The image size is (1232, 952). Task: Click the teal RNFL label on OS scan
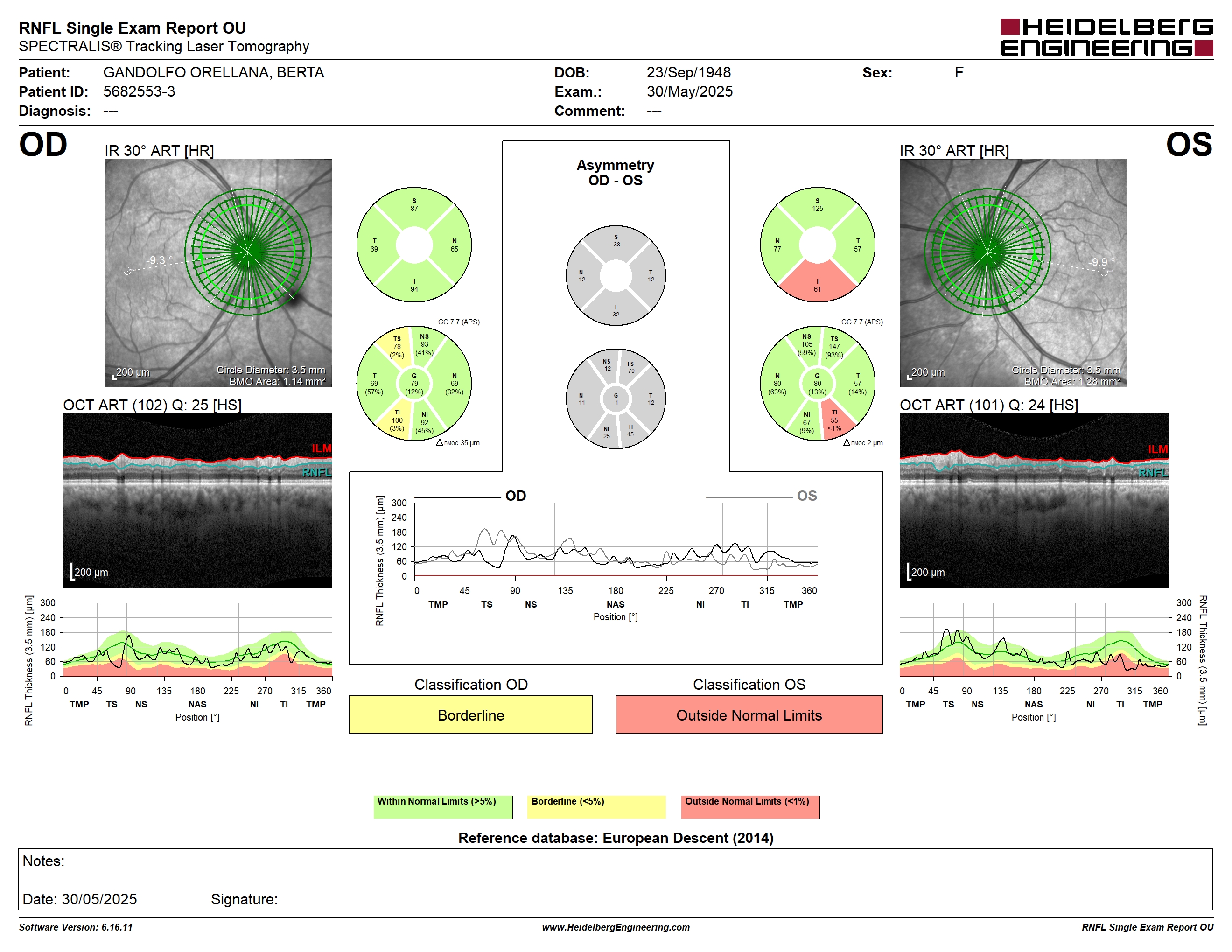(1153, 473)
